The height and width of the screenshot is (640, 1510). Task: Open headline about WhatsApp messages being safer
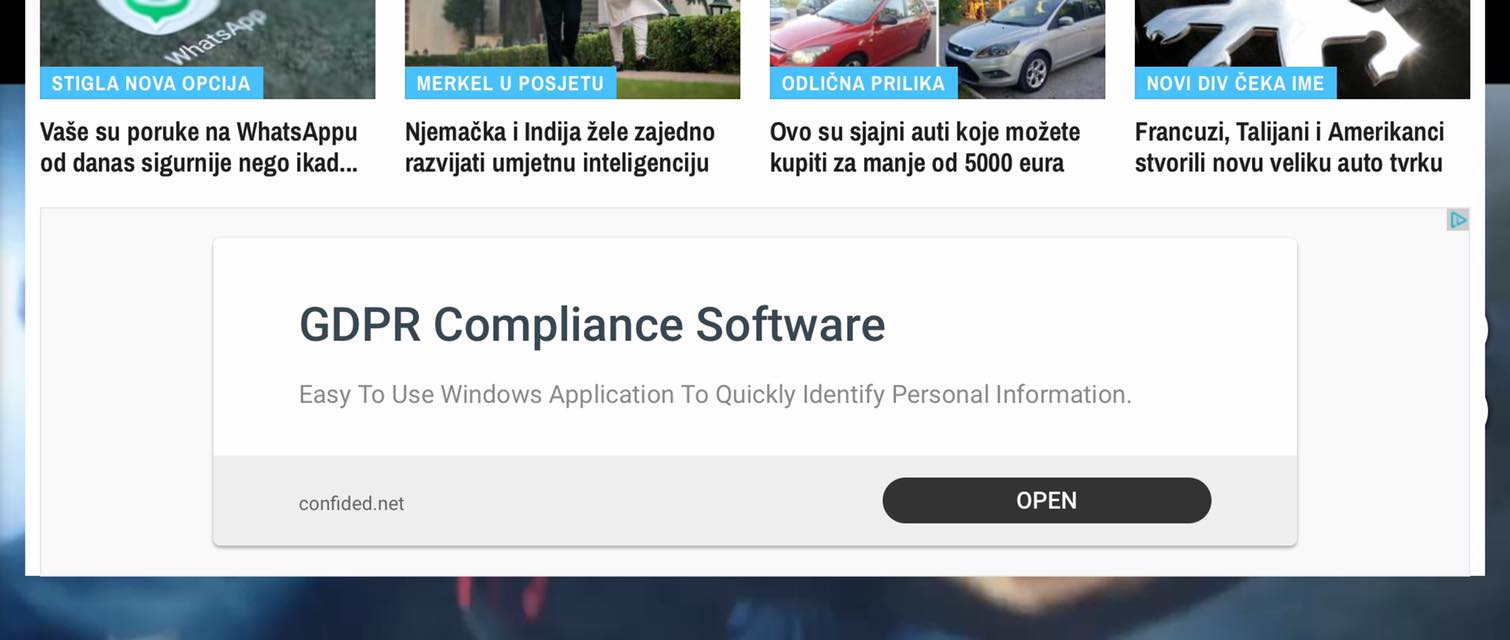pos(199,147)
